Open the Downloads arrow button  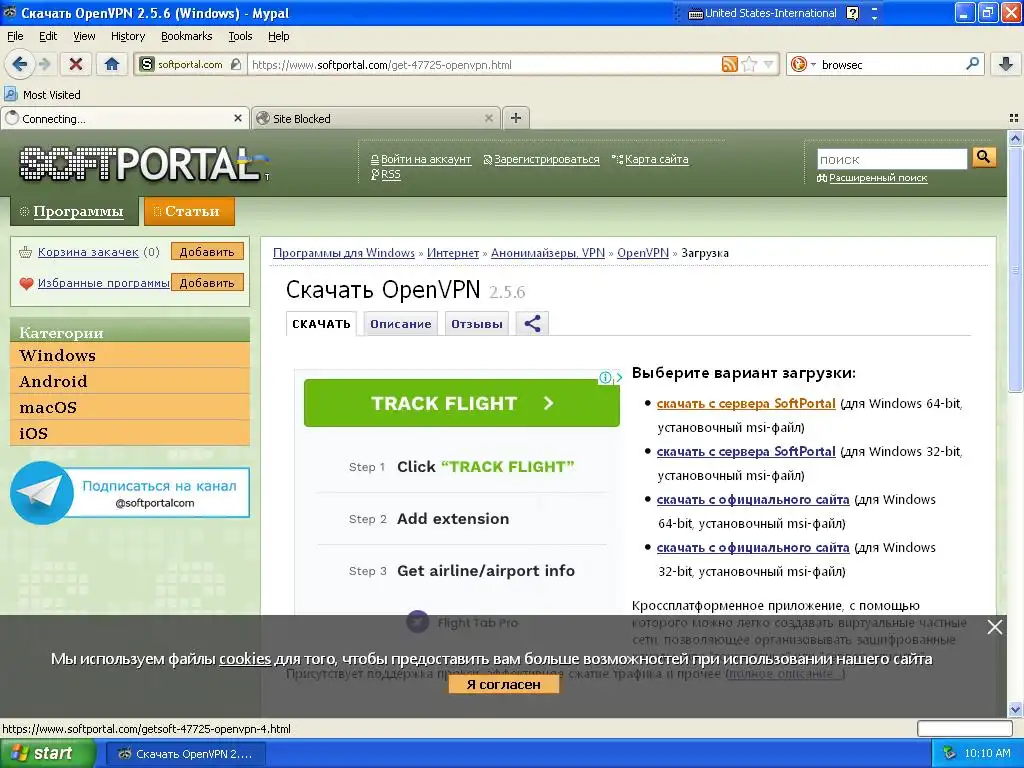(1006, 64)
